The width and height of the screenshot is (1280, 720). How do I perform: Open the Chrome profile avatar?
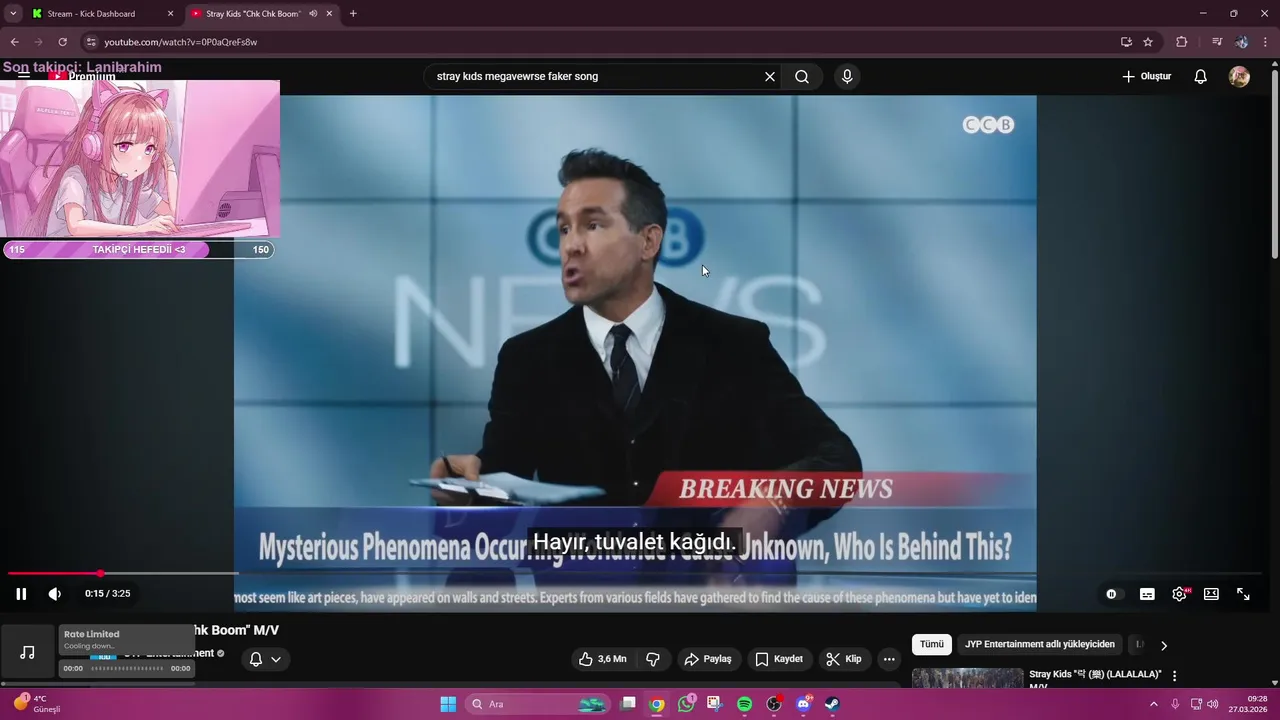[x=1241, y=42]
